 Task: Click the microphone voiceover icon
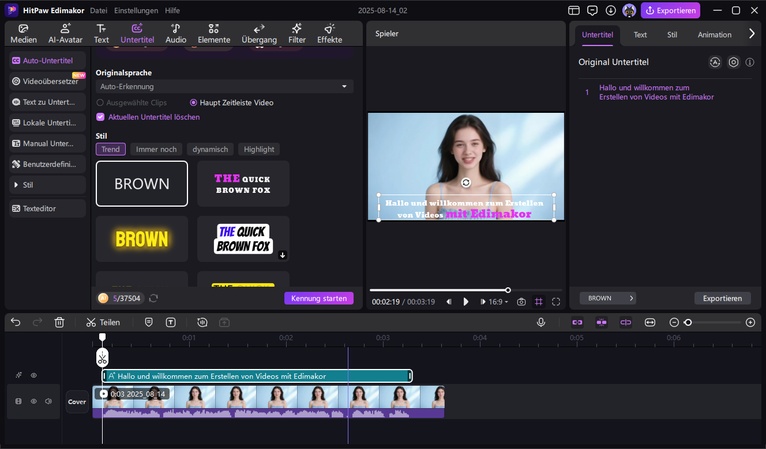(x=541, y=322)
